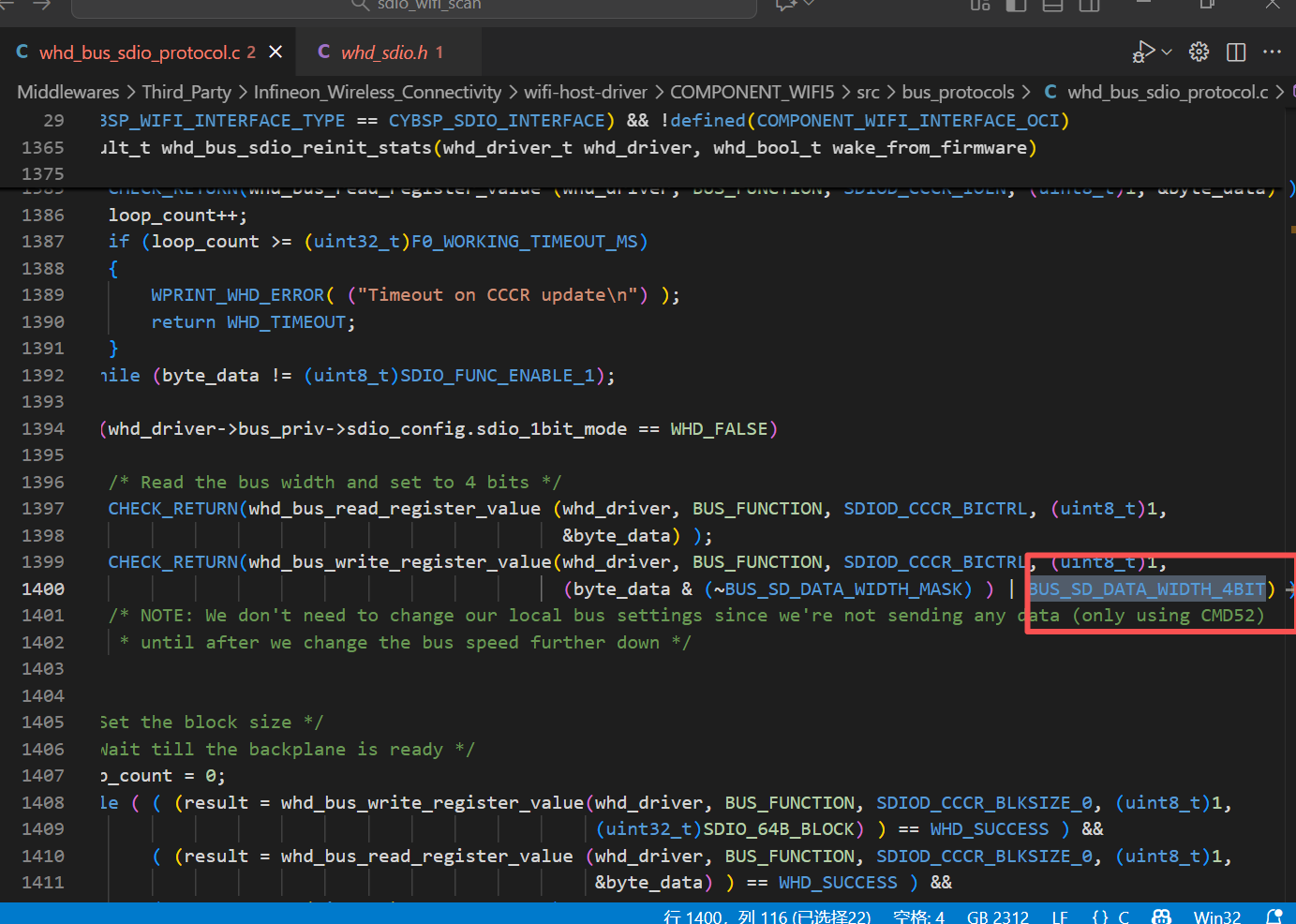
Task: Change the LF end-of-line sequence
Action: pyautogui.click(x=1060, y=917)
